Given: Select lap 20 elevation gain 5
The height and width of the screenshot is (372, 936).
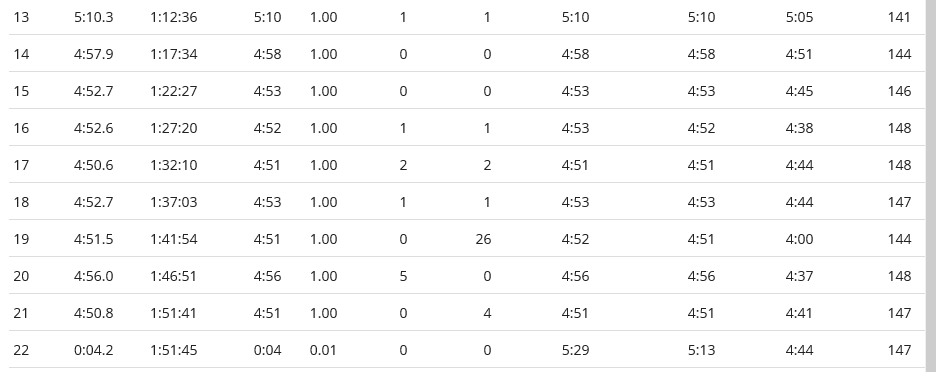Looking at the screenshot, I should (403, 276).
